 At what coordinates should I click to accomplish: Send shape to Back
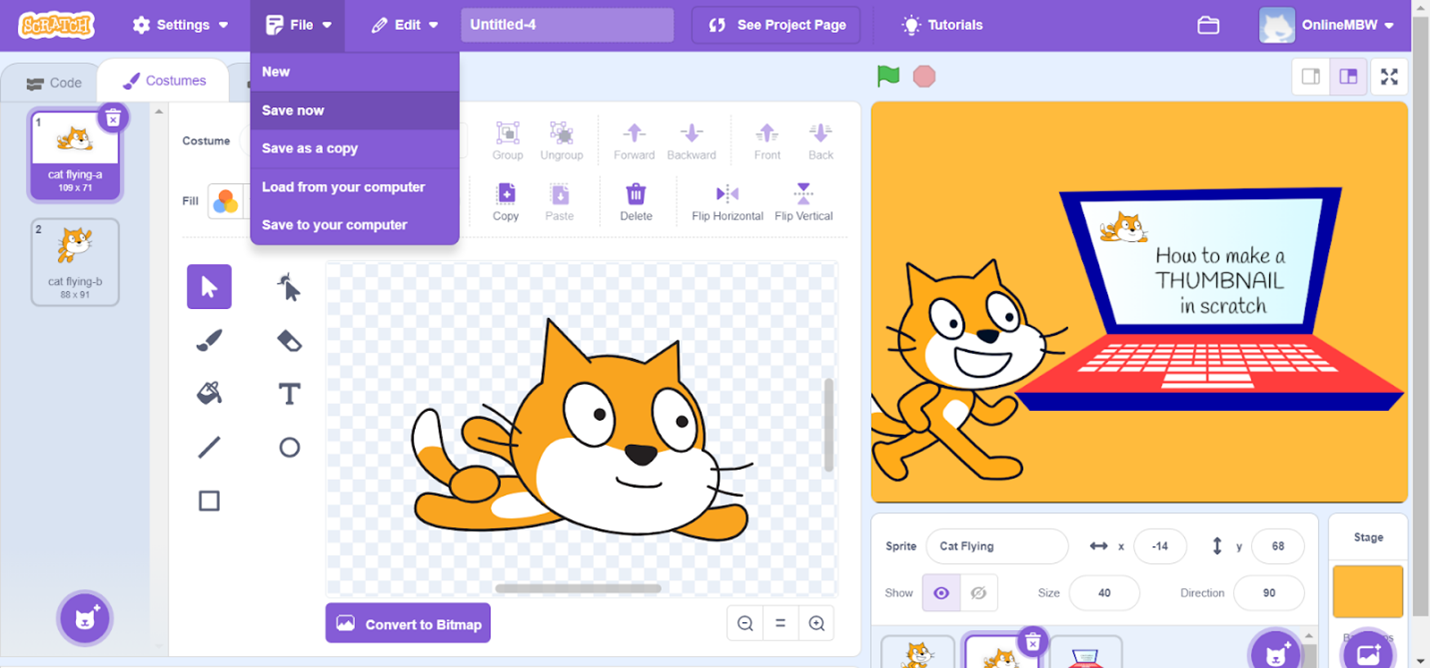click(821, 140)
